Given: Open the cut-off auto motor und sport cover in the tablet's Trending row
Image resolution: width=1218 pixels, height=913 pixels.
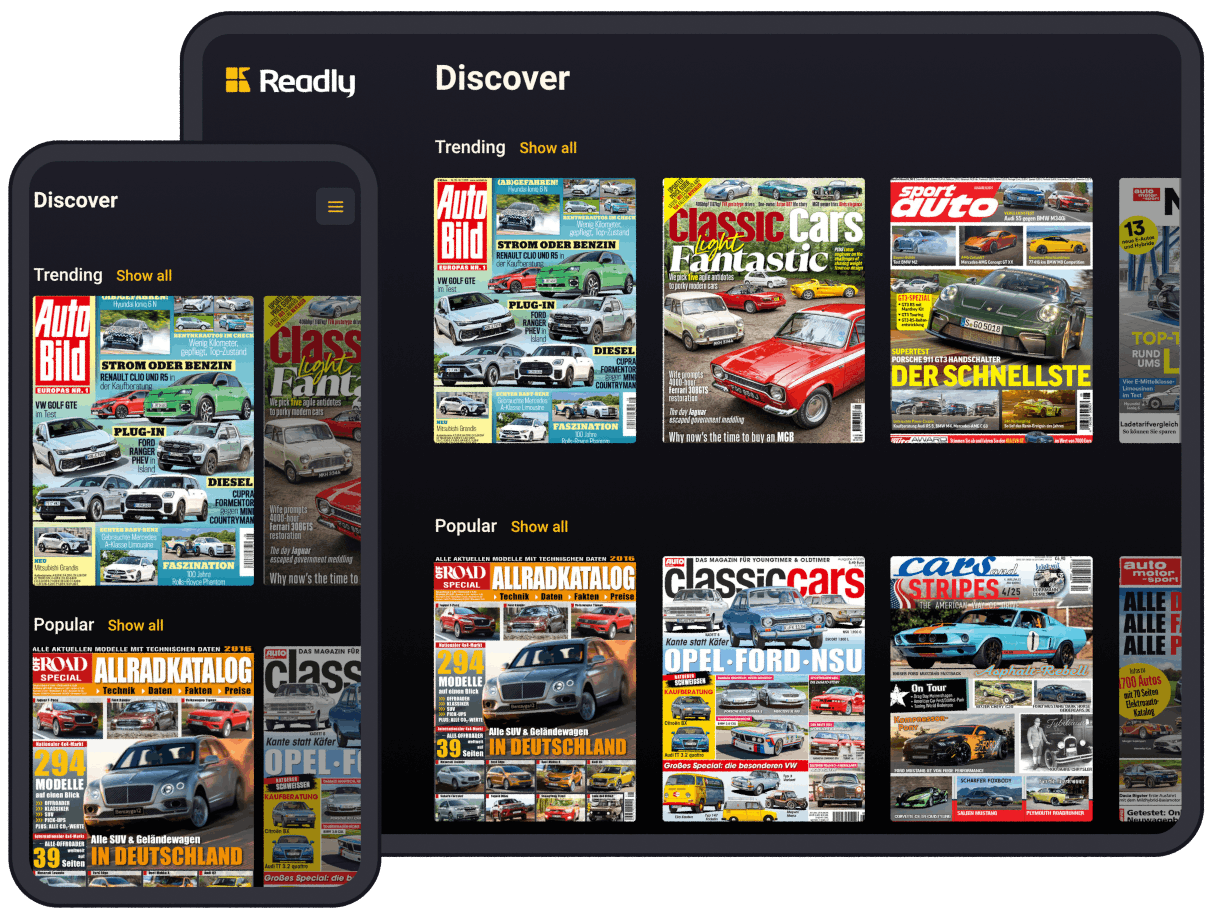Looking at the screenshot, I should pos(1150,310).
